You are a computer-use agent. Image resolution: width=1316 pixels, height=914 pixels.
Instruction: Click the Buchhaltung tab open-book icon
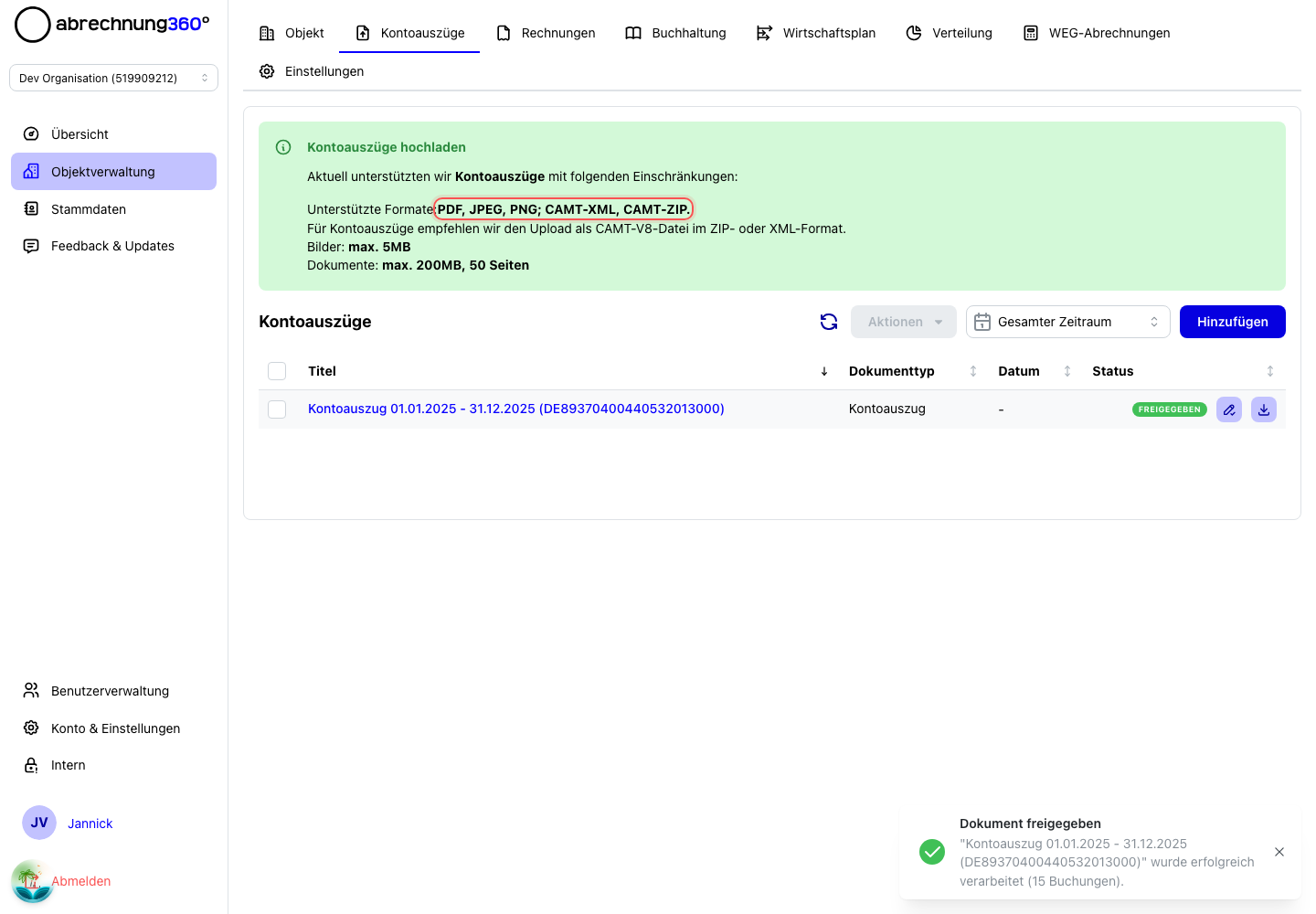click(633, 33)
